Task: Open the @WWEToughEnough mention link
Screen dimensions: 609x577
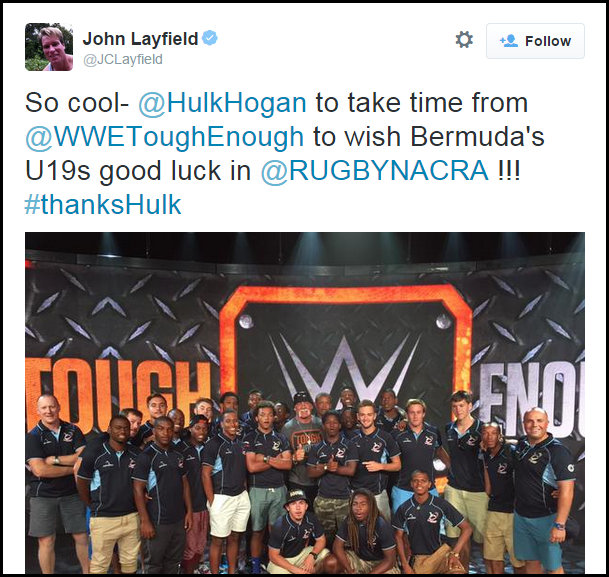Action: [164, 137]
